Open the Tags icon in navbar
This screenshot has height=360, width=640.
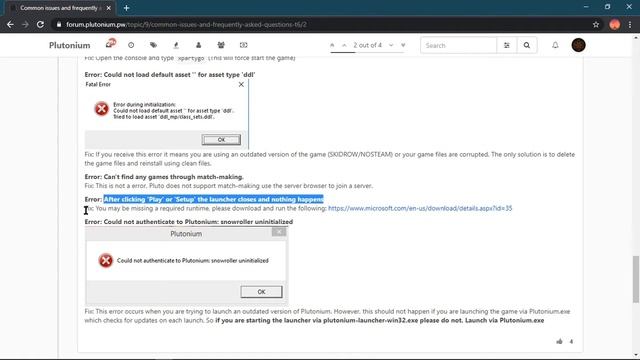click(153, 45)
